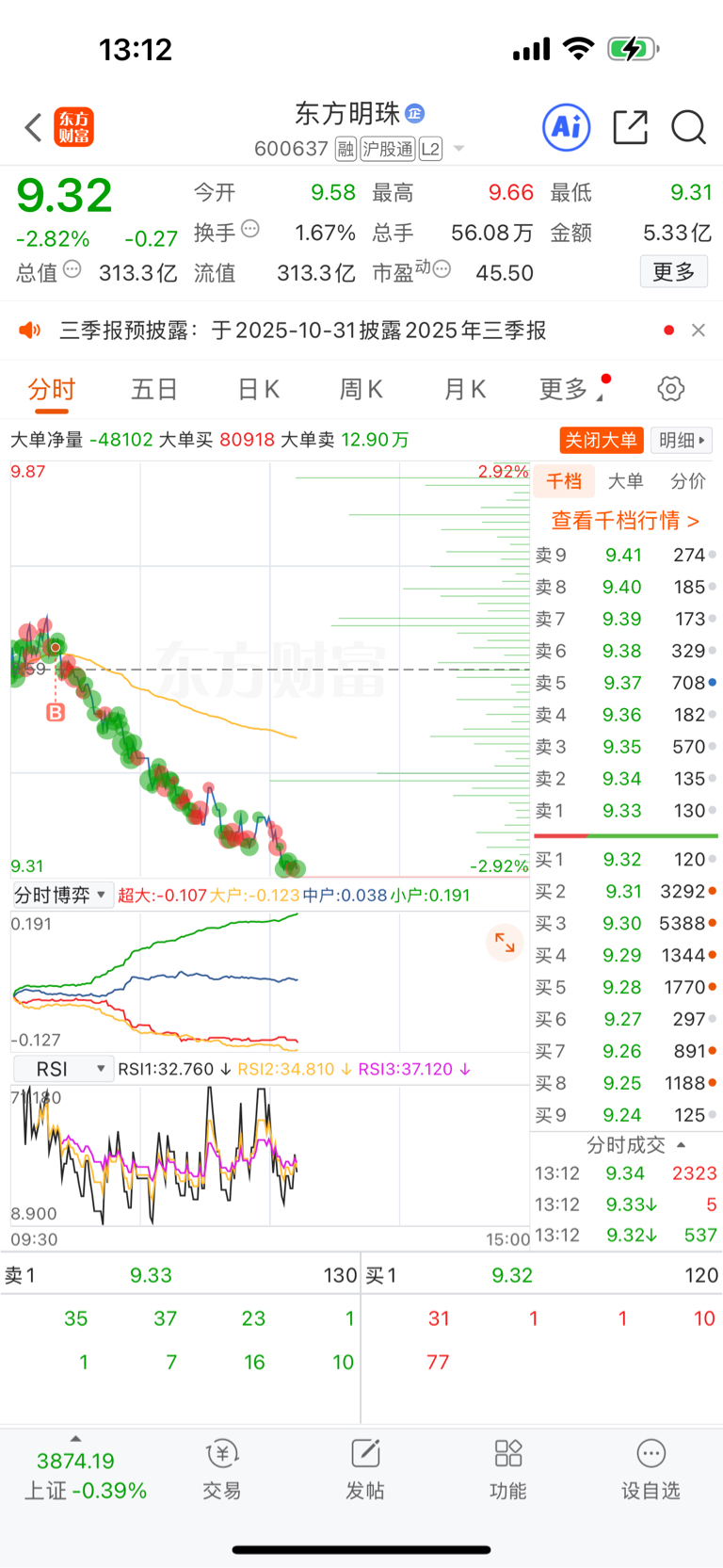Open the search magnifier icon

tap(688, 127)
